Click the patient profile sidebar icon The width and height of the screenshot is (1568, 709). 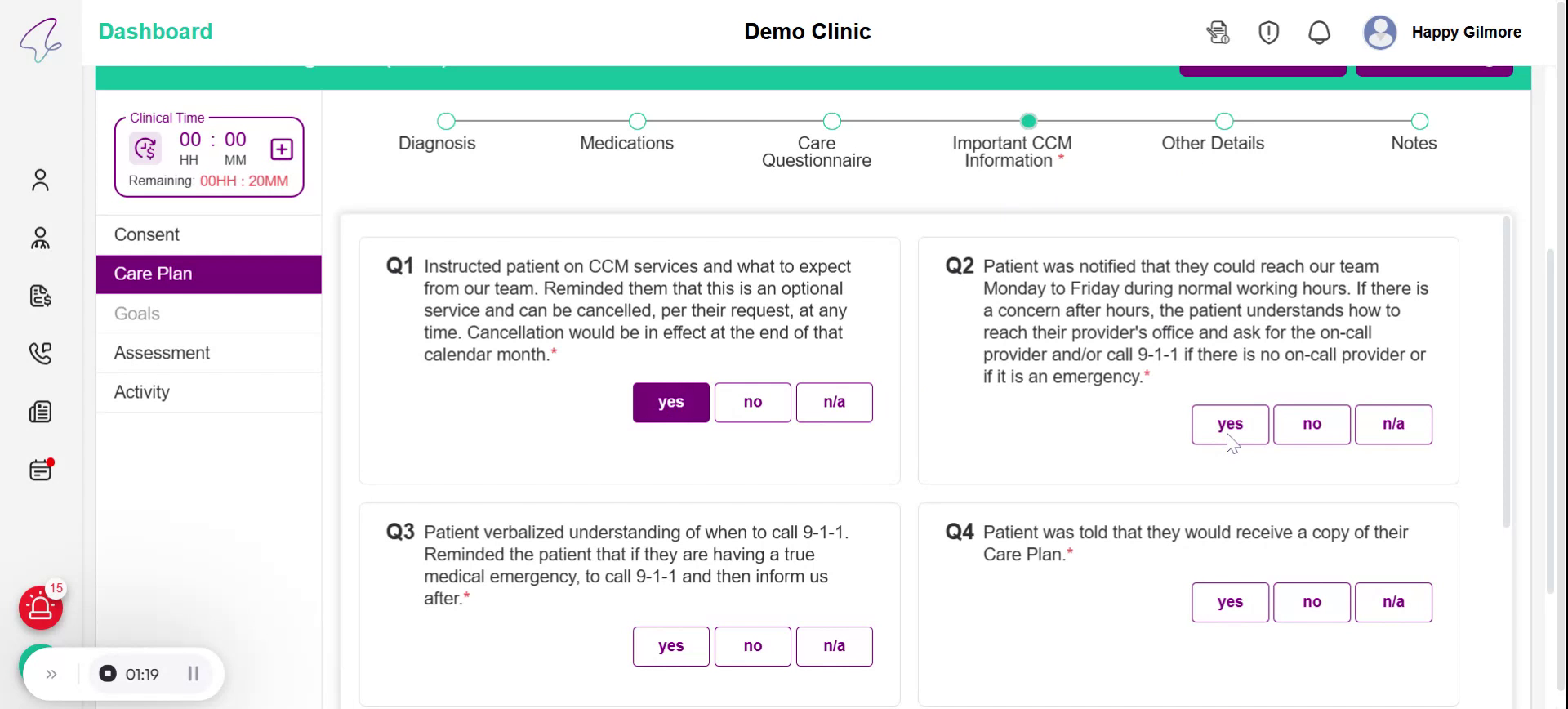coord(40,180)
